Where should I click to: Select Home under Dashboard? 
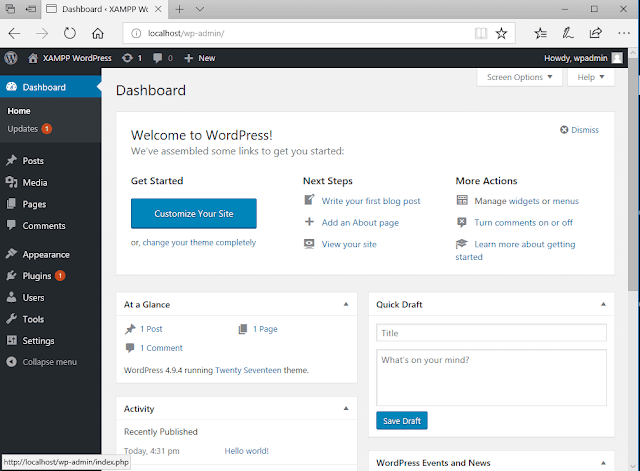19,111
